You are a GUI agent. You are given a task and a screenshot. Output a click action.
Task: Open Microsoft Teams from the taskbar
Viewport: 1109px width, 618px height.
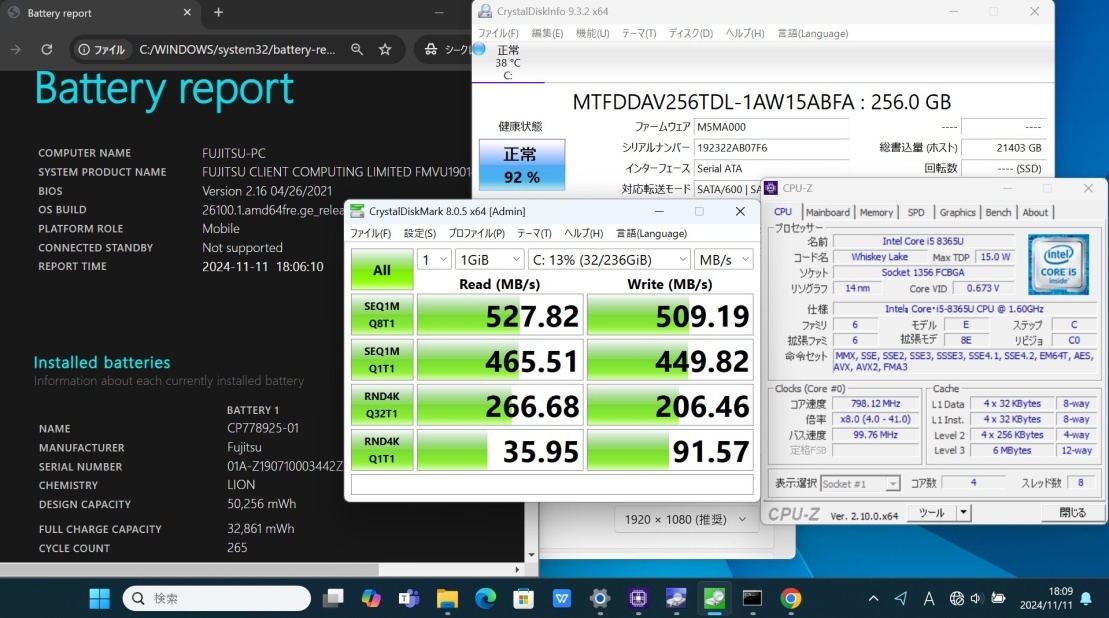[x=409, y=598]
